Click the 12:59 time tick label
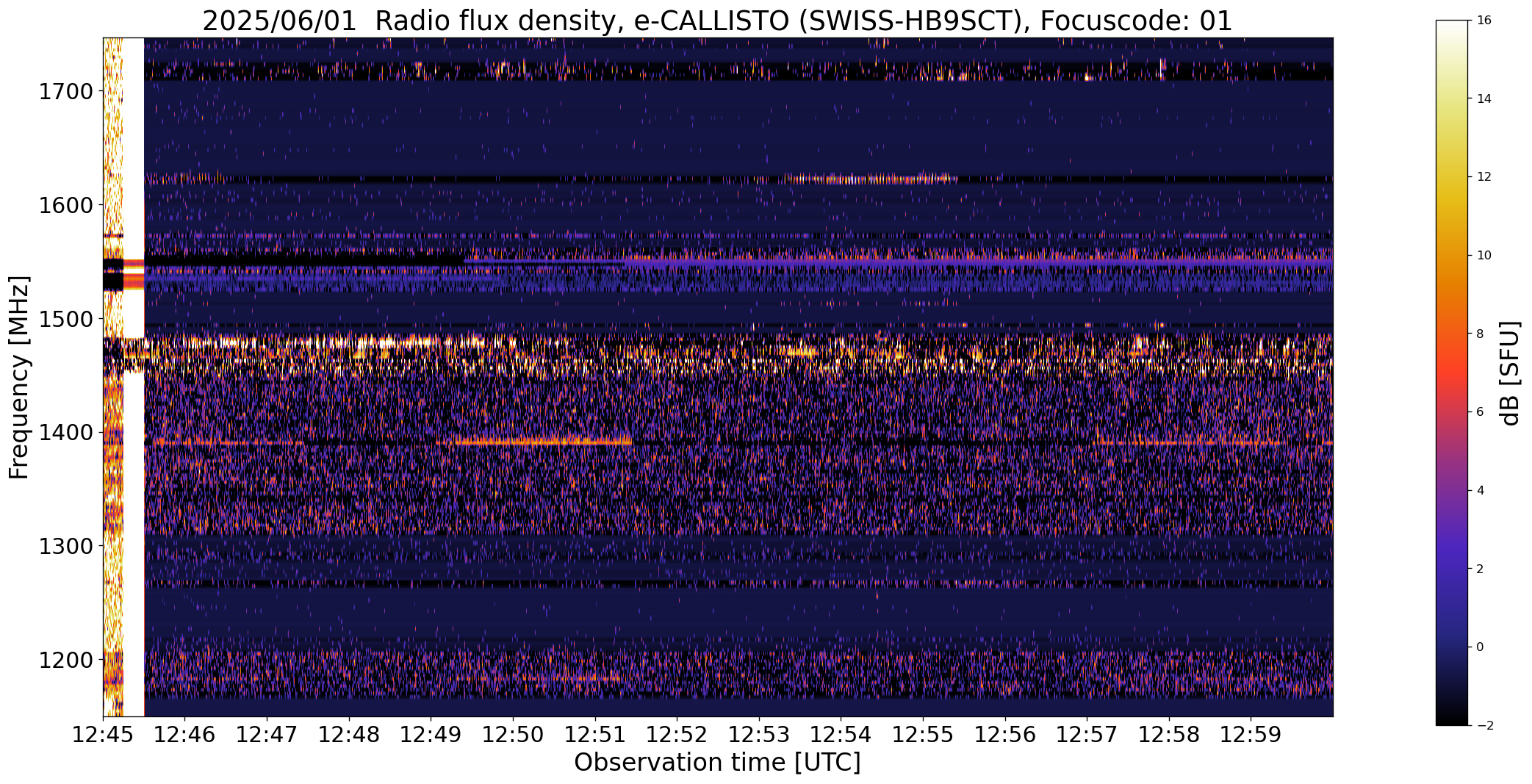1532x784 pixels. pos(1251,735)
